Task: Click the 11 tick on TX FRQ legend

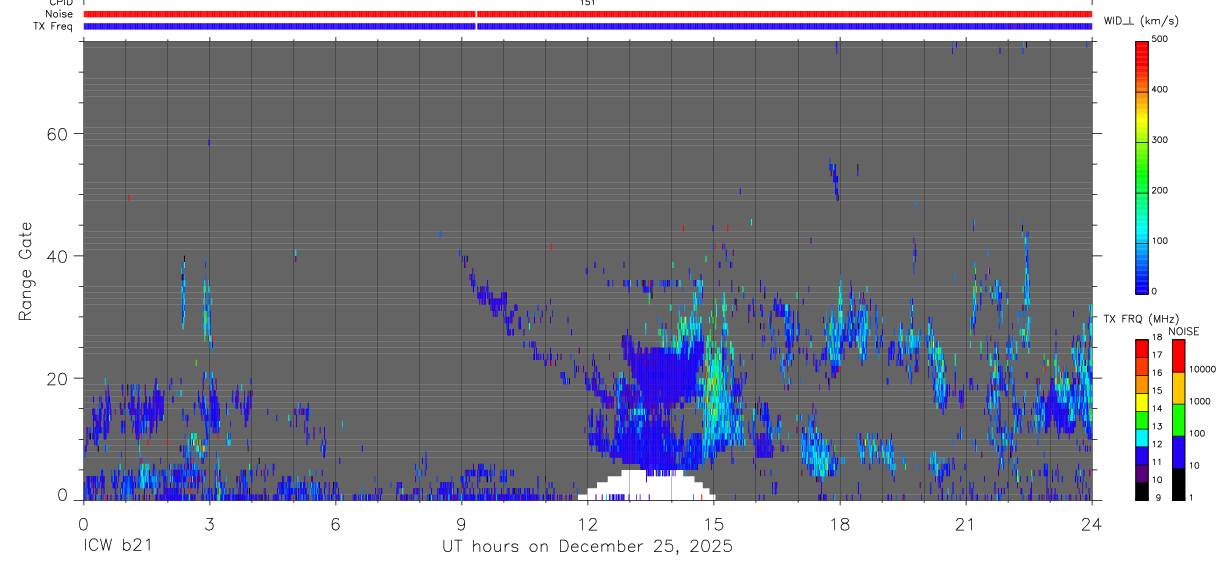Action: (1157, 462)
